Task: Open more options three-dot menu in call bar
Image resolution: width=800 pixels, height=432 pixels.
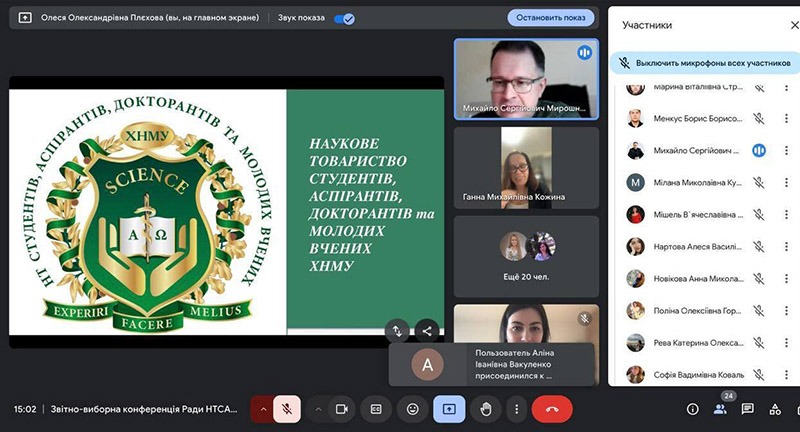Action: point(516,409)
